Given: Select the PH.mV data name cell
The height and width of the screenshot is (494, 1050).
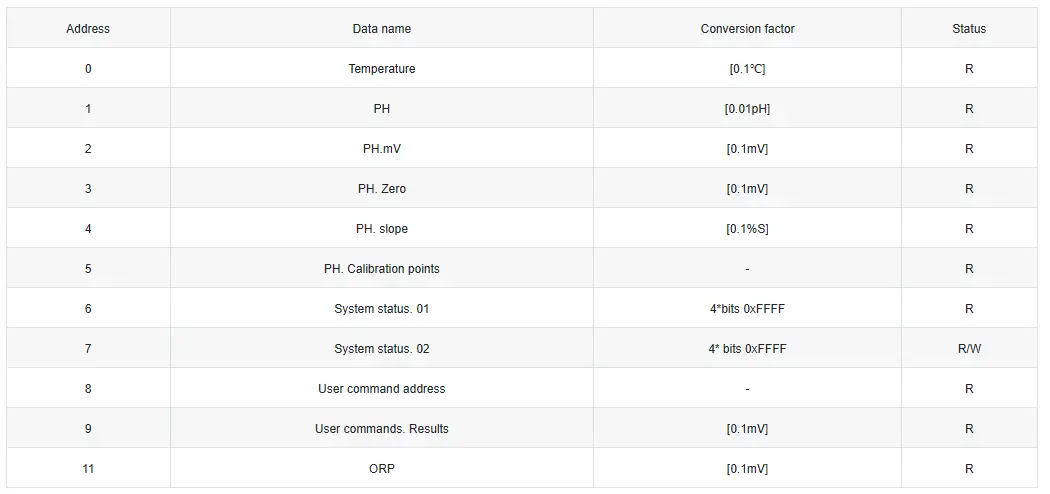Looking at the screenshot, I should tap(382, 149).
